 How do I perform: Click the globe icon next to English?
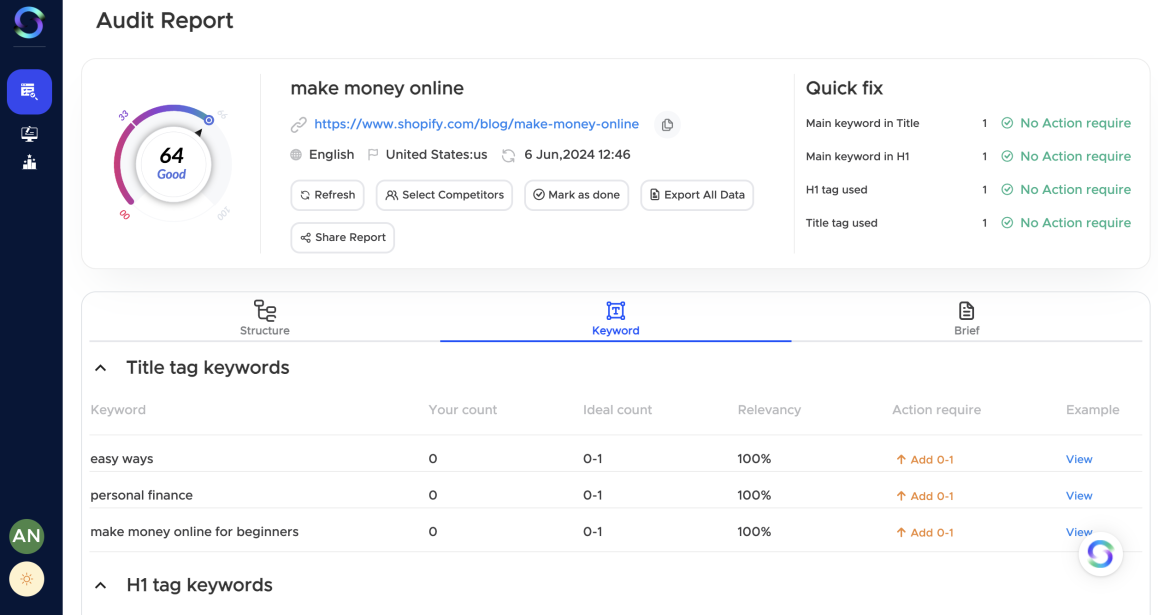296,155
